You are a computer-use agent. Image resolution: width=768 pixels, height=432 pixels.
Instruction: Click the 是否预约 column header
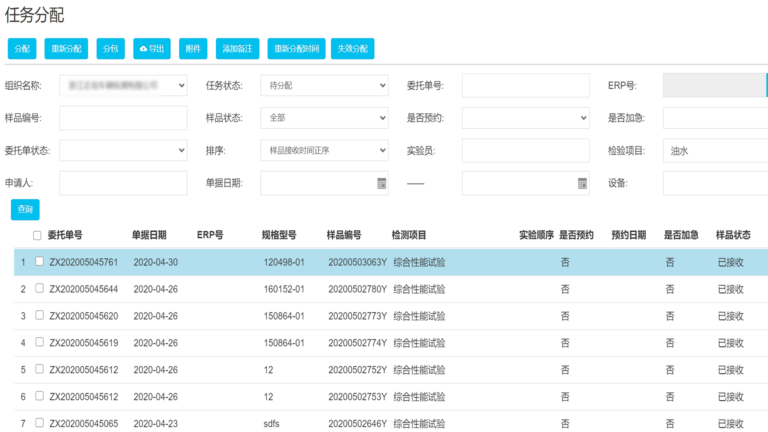576,236
